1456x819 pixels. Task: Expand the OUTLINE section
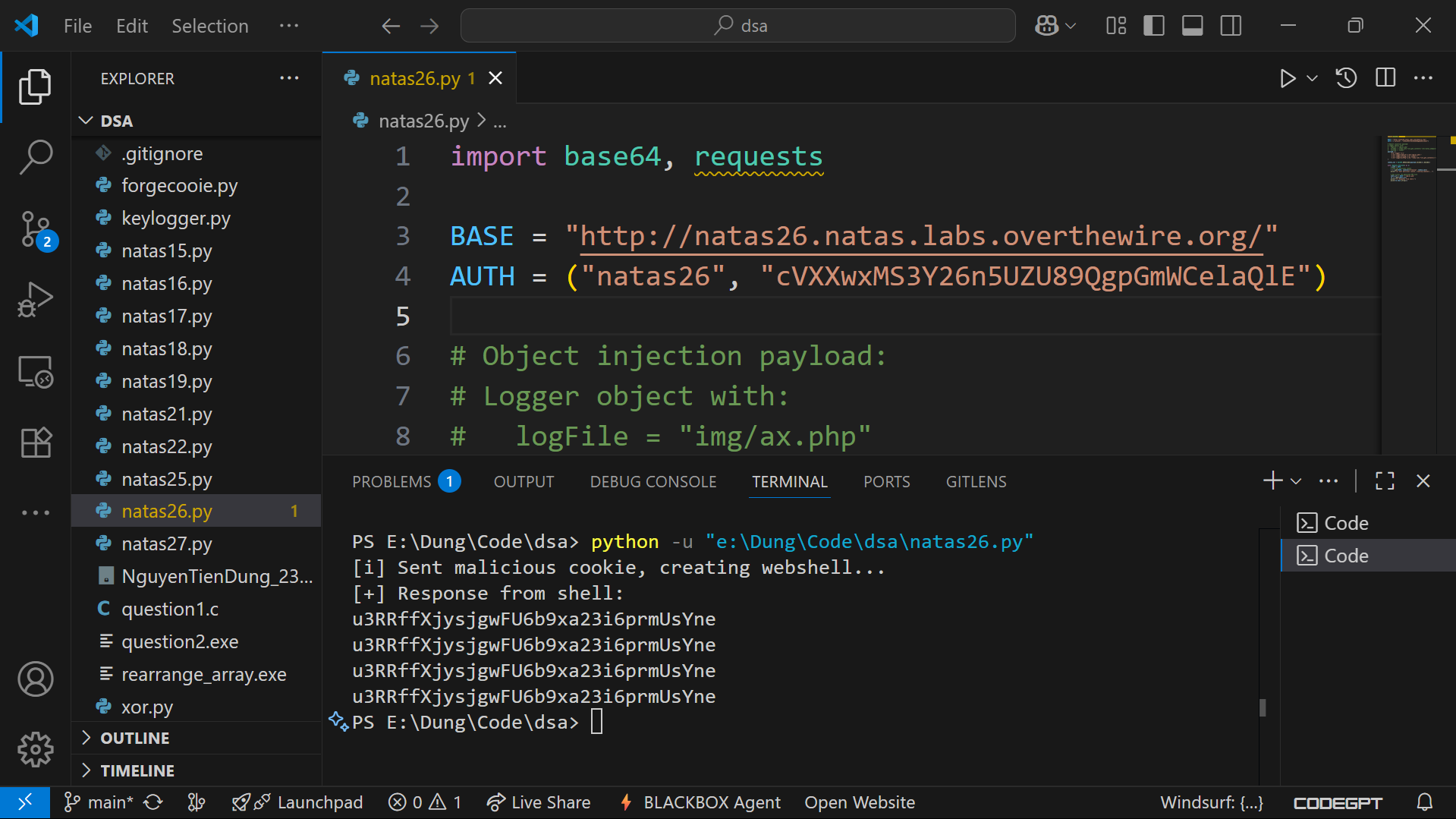[x=135, y=738]
